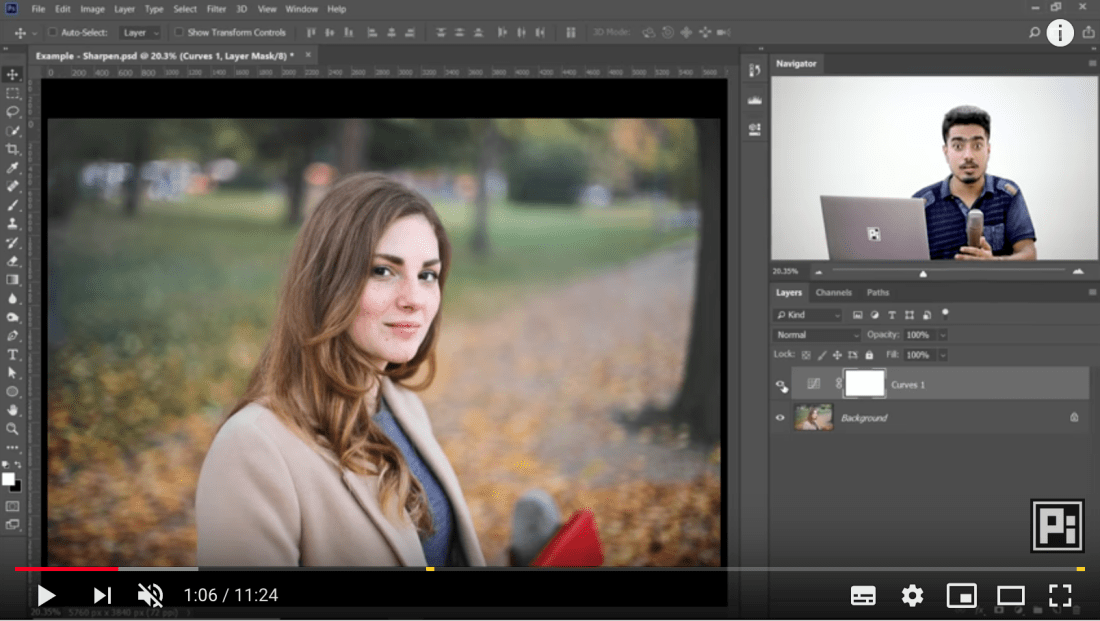Open the layer Kind filter dropdown
This screenshot has width=1100, height=621.
(x=809, y=315)
